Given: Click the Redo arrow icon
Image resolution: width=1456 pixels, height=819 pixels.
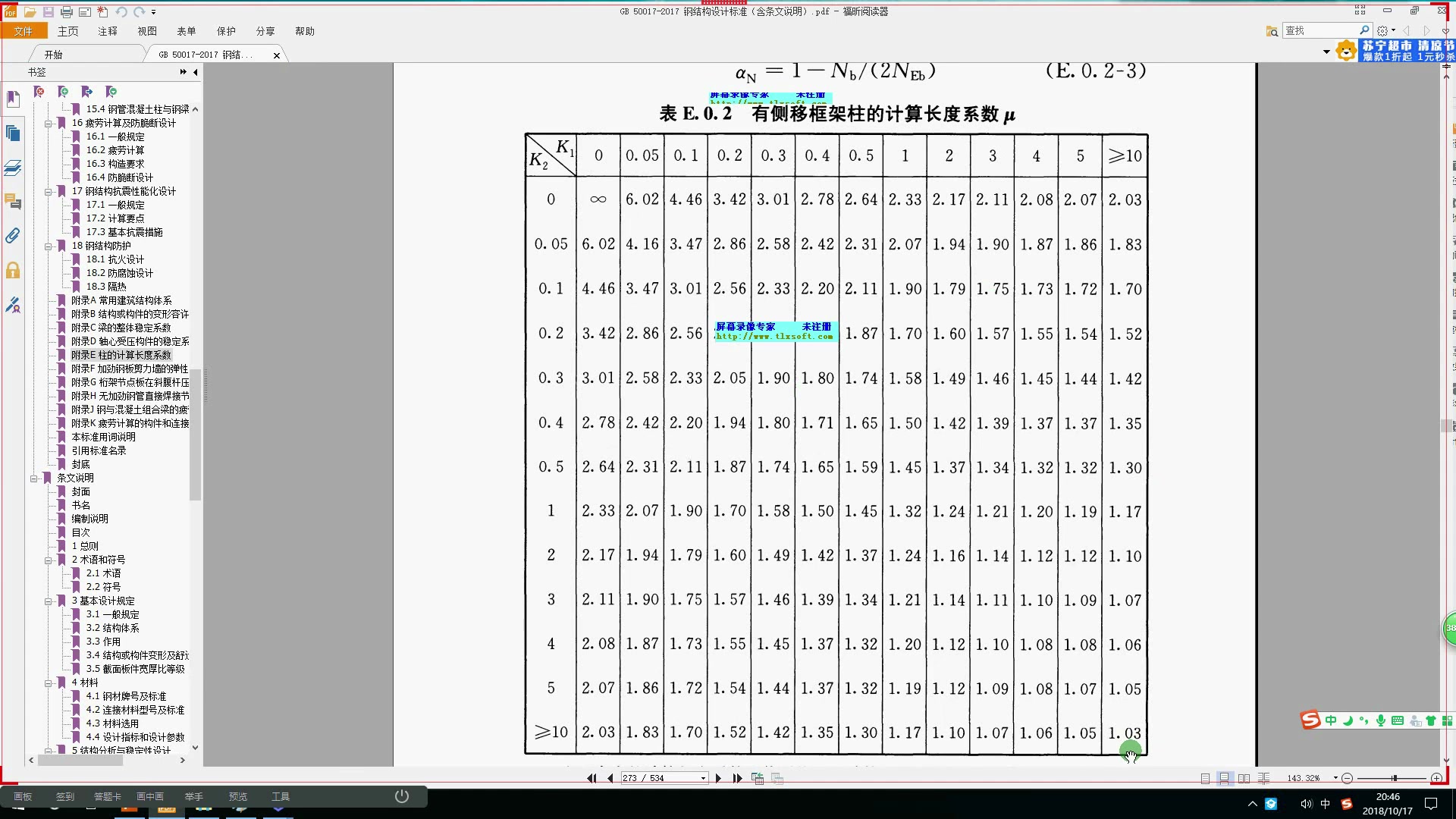Looking at the screenshot, I should click(x=139, y=12).
